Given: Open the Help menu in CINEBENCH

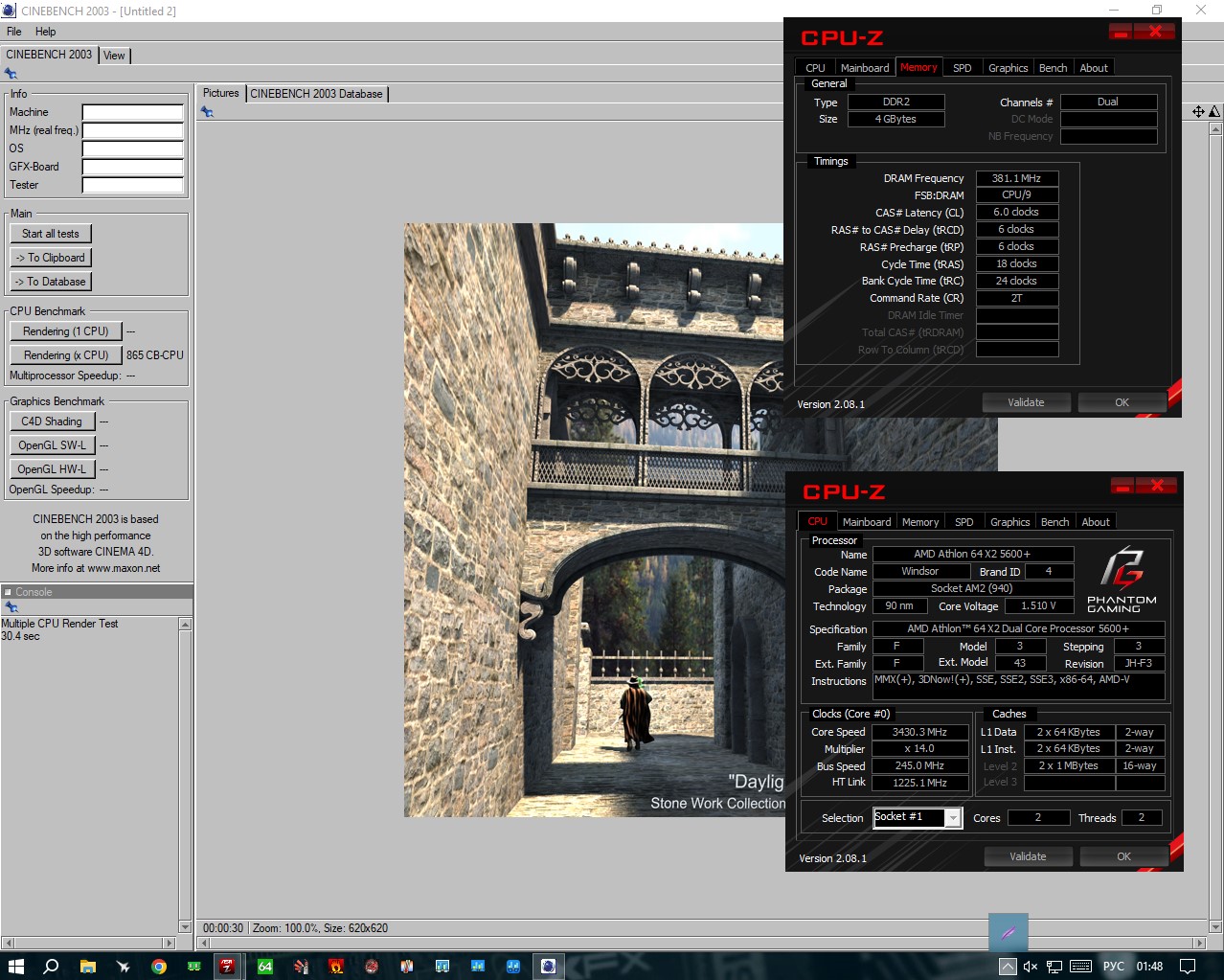Looking at the screenshot, I should [x=46, y=32].
